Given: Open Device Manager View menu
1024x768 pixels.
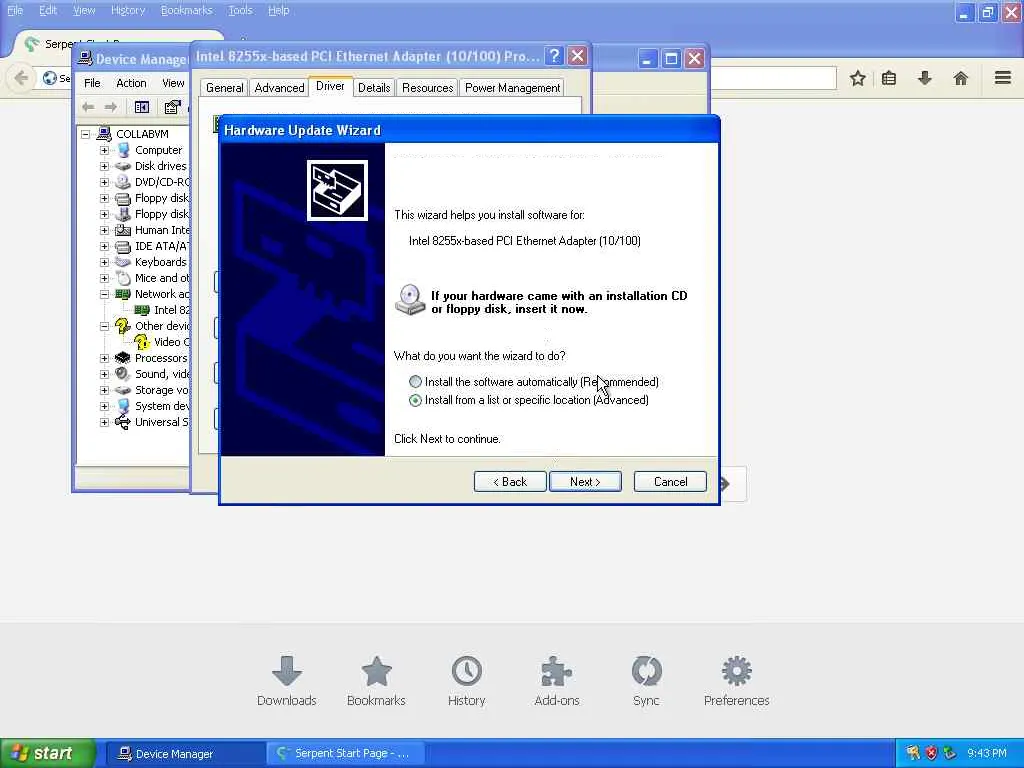Looking at the screenshot, I should pos(173,83).
